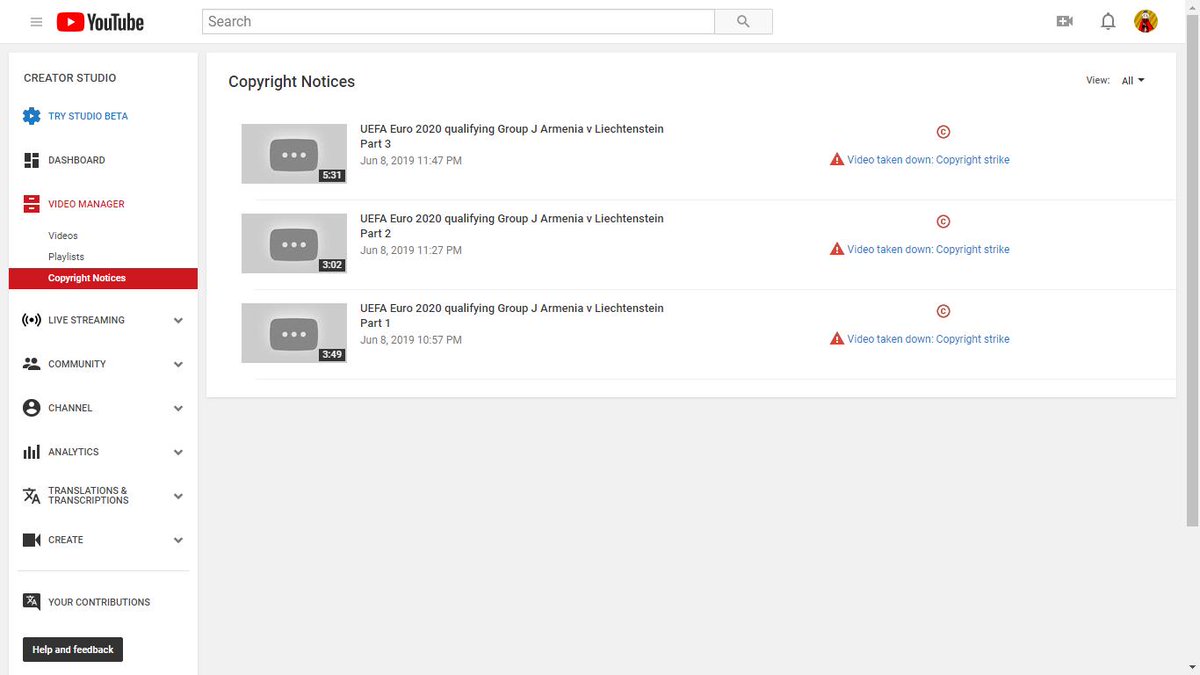Click the copyright symbol for Part 2

click(x=943, y=222)
